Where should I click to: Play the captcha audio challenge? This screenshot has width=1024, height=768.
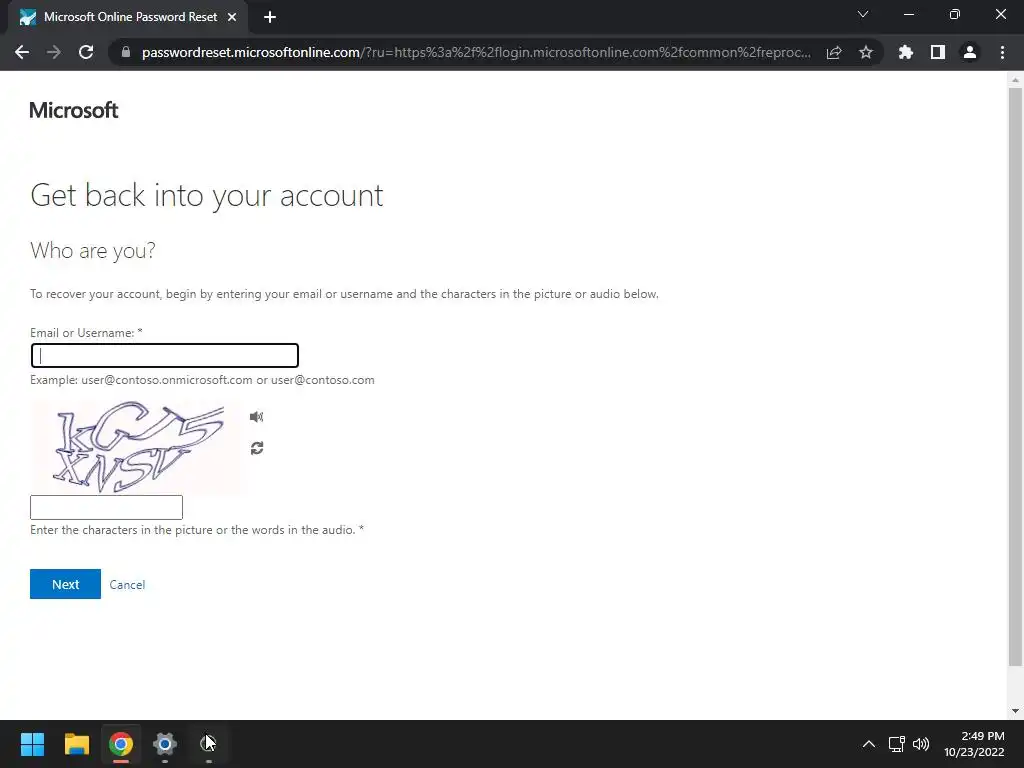(256, 417)
